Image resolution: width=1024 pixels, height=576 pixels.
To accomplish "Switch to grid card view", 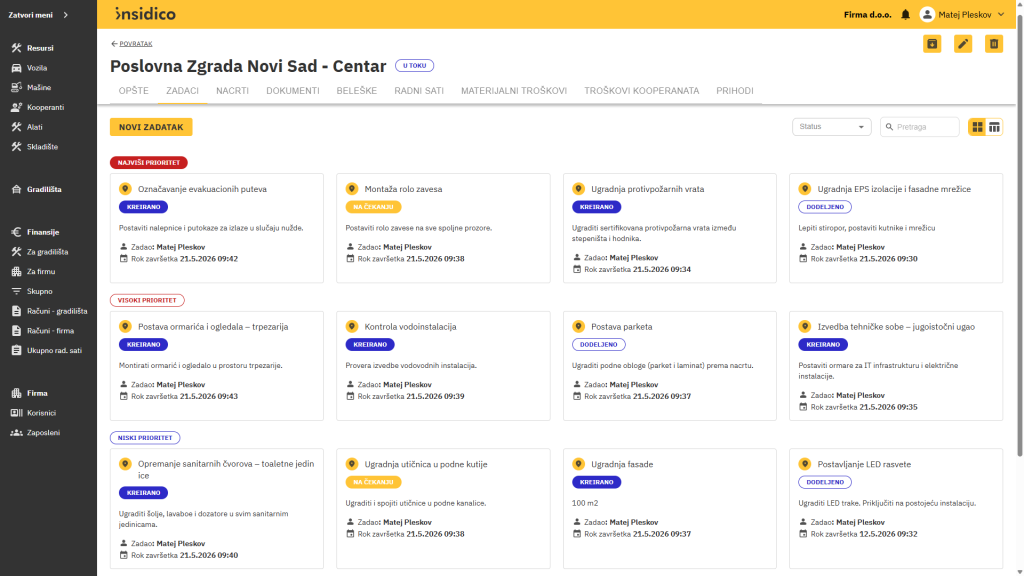I will point(977,127).
